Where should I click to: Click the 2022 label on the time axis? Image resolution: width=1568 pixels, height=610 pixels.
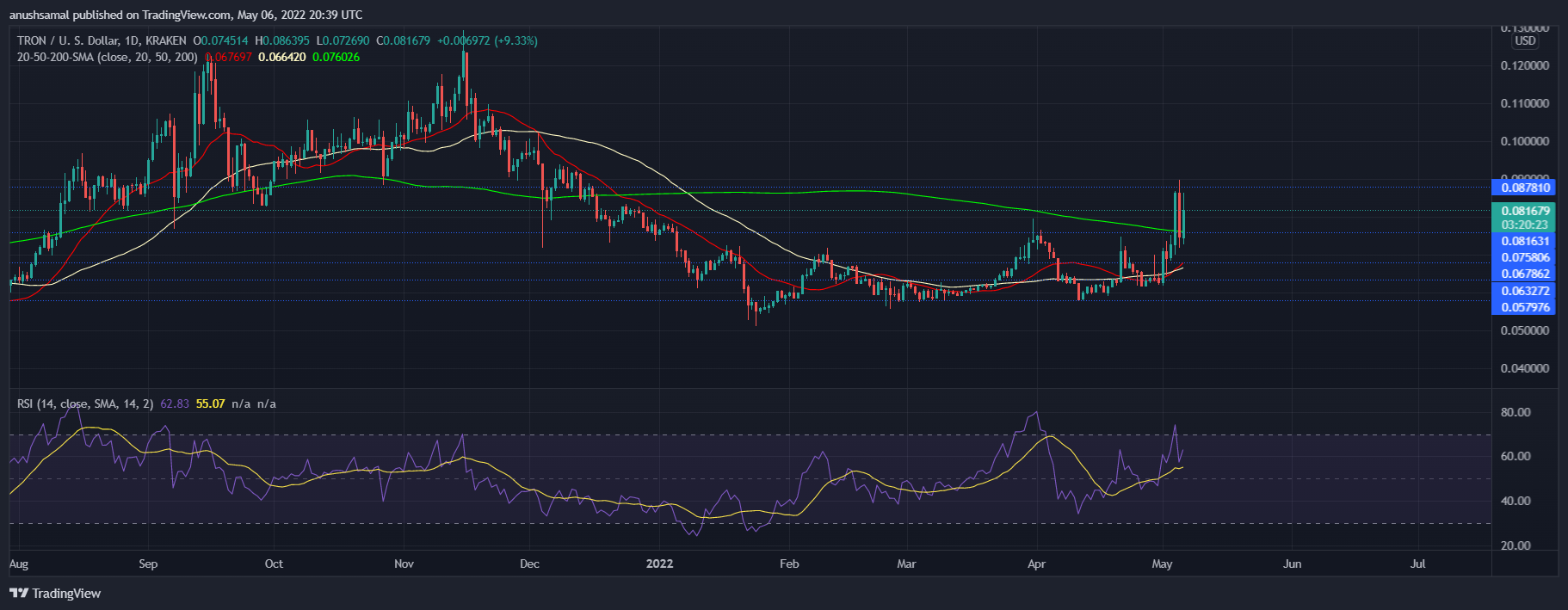pos(659,564)
